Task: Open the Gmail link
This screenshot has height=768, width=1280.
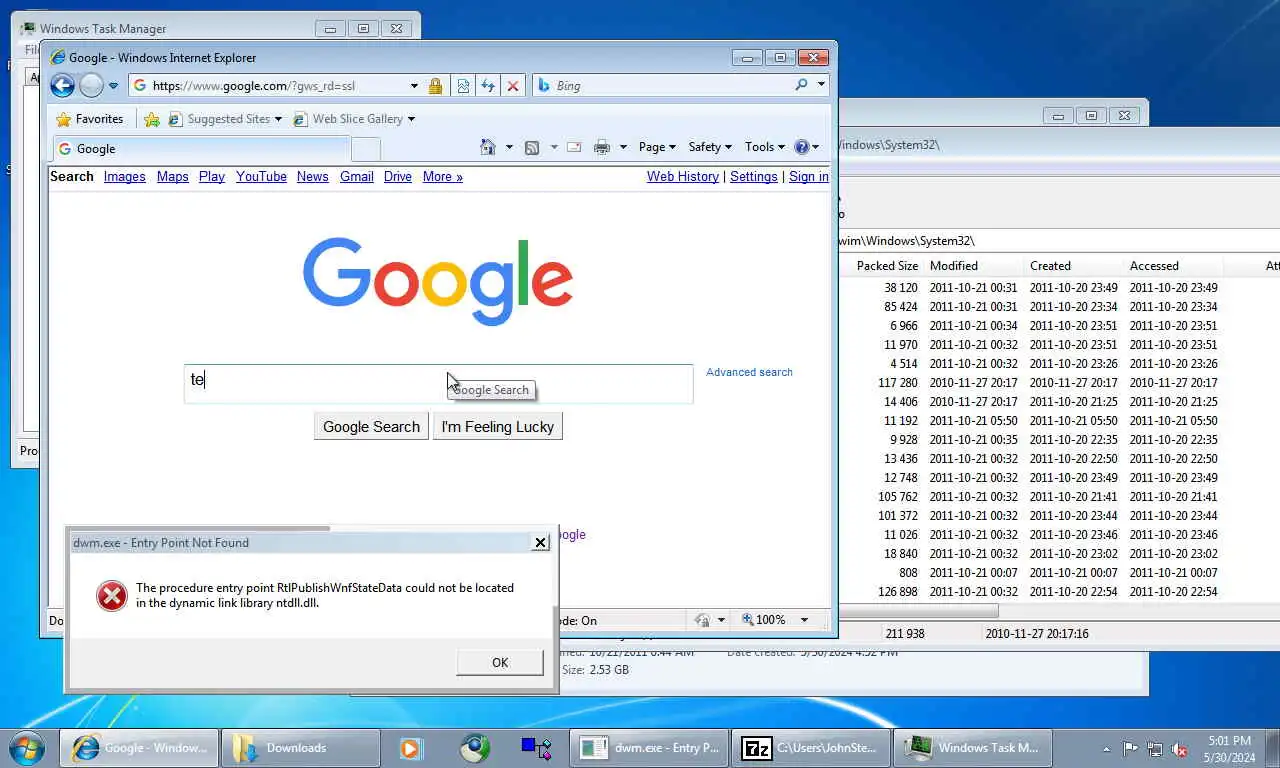Action: tap(357, 177)
